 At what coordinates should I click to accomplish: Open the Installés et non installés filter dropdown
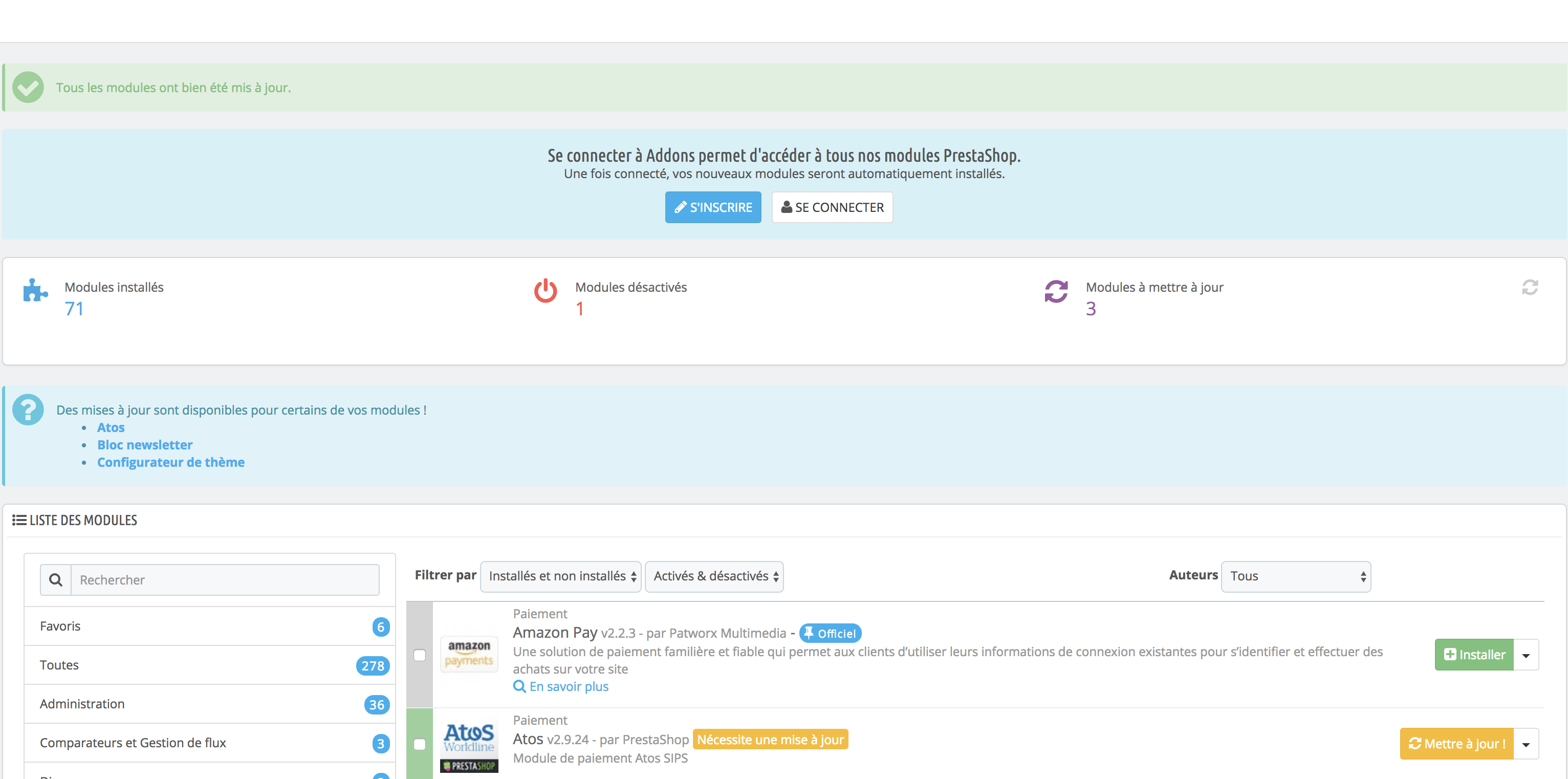pos(560,576)
